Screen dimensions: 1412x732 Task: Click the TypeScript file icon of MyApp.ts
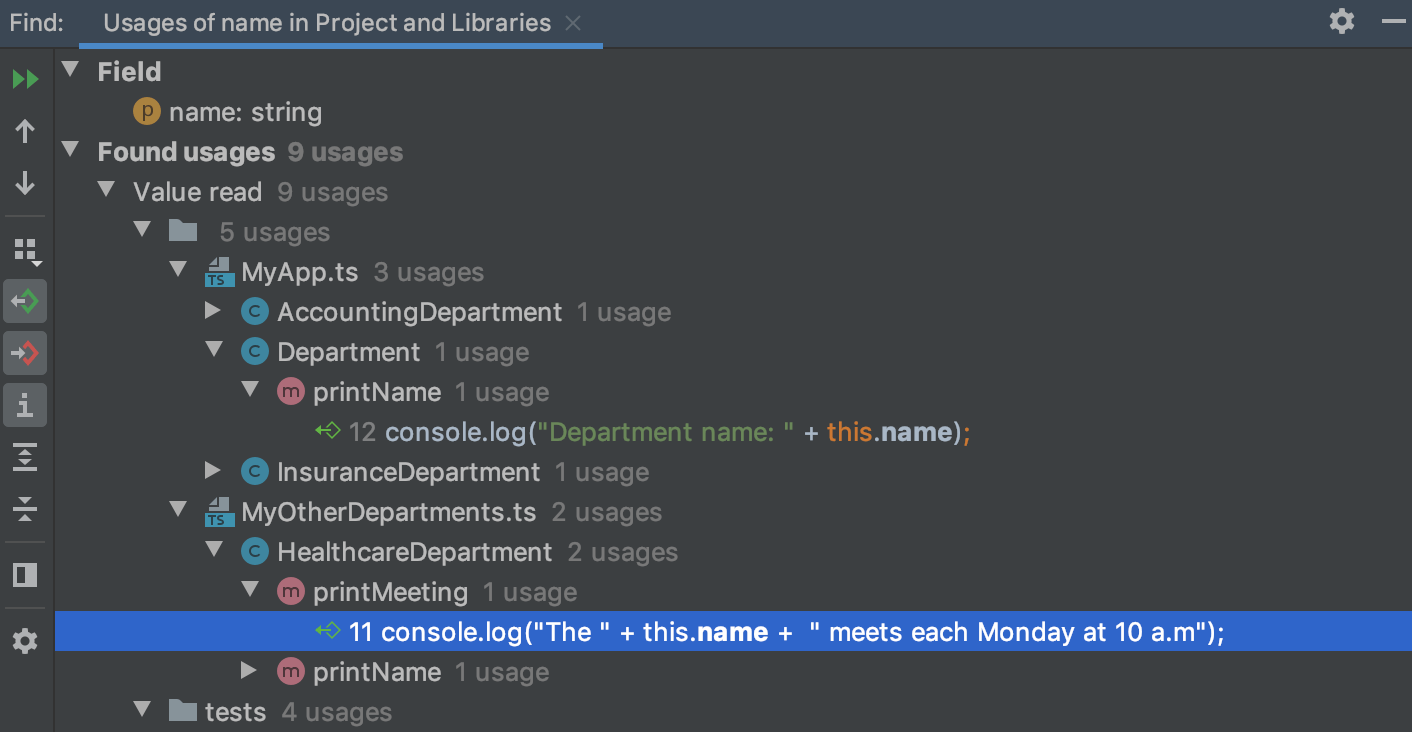click(x=219, y=272)
